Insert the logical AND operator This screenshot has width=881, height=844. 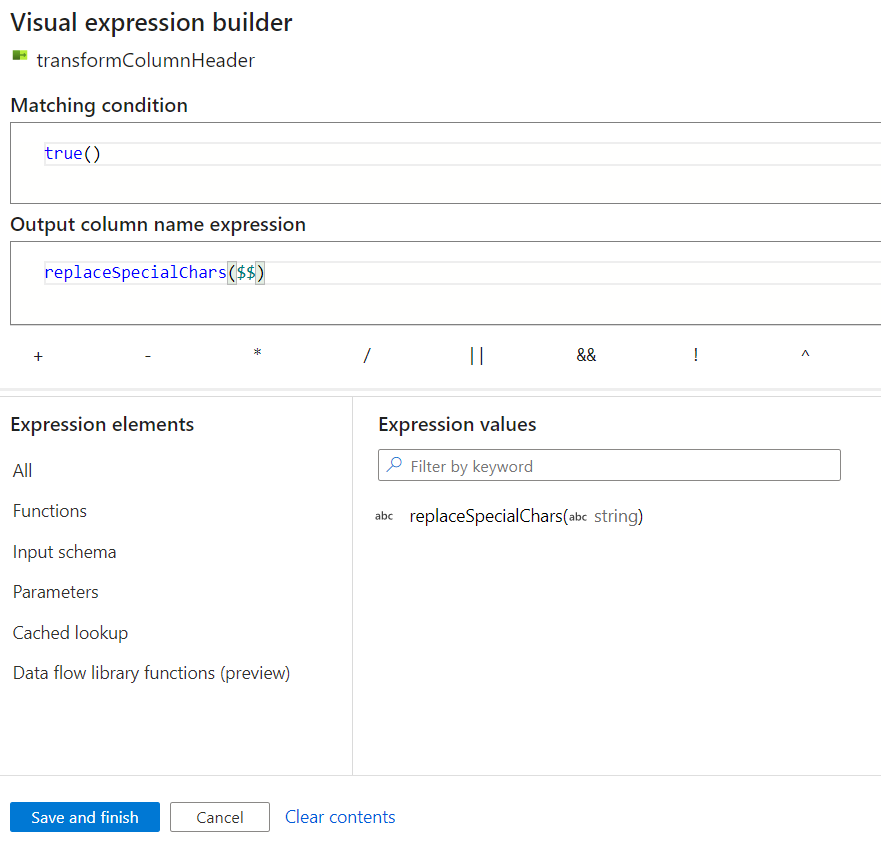click(x=586, y=355)
